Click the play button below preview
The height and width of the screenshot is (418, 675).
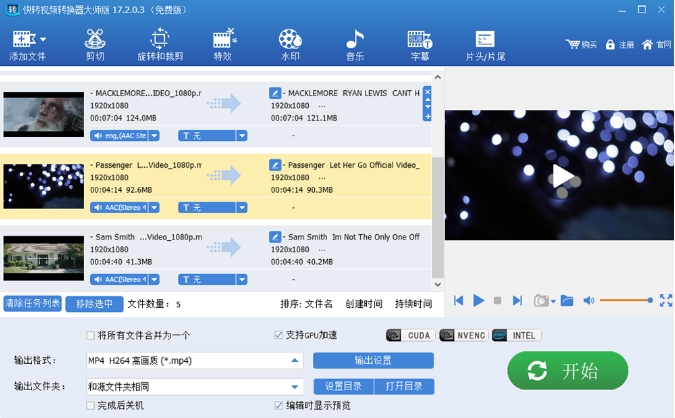(x=478, y=300)
